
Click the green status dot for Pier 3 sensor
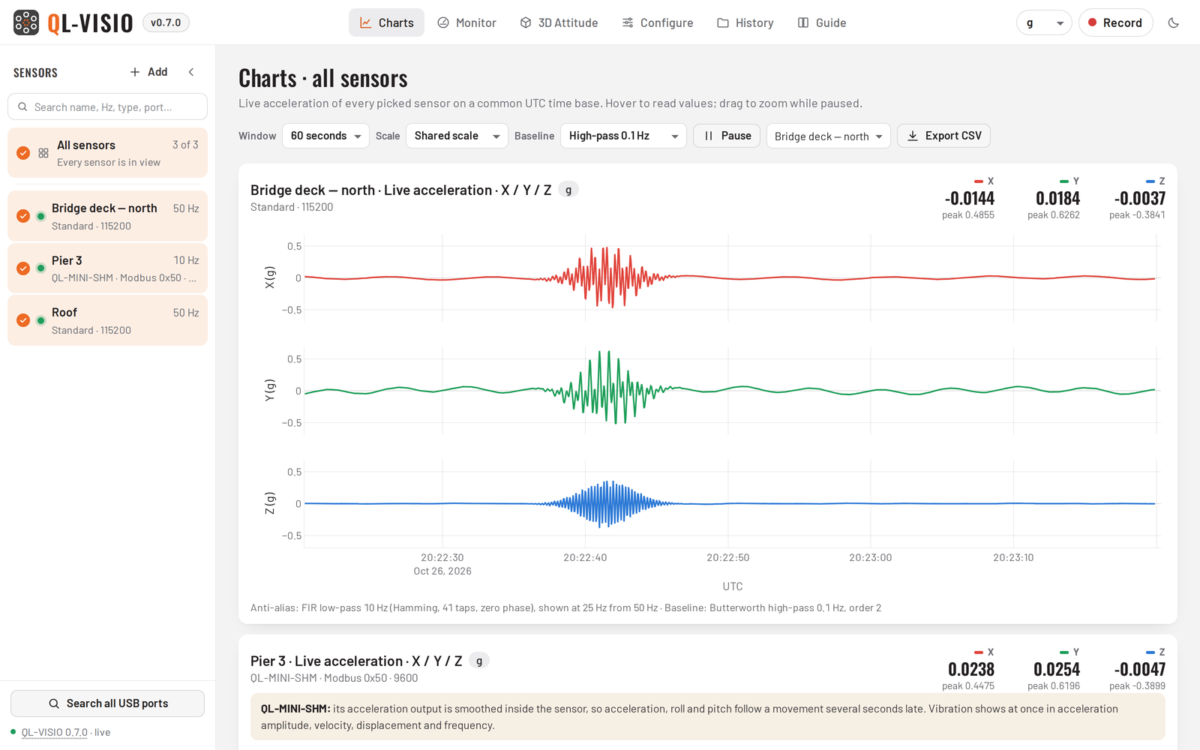(41, 268)
